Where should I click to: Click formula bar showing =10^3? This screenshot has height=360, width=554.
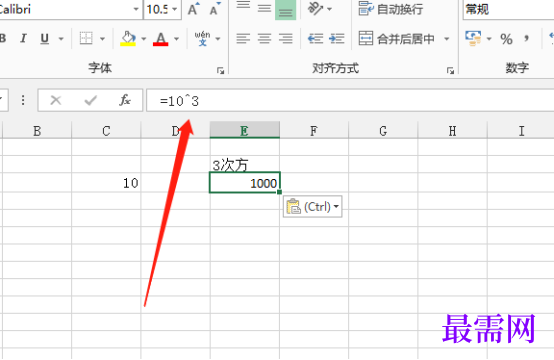click(350, 101)
